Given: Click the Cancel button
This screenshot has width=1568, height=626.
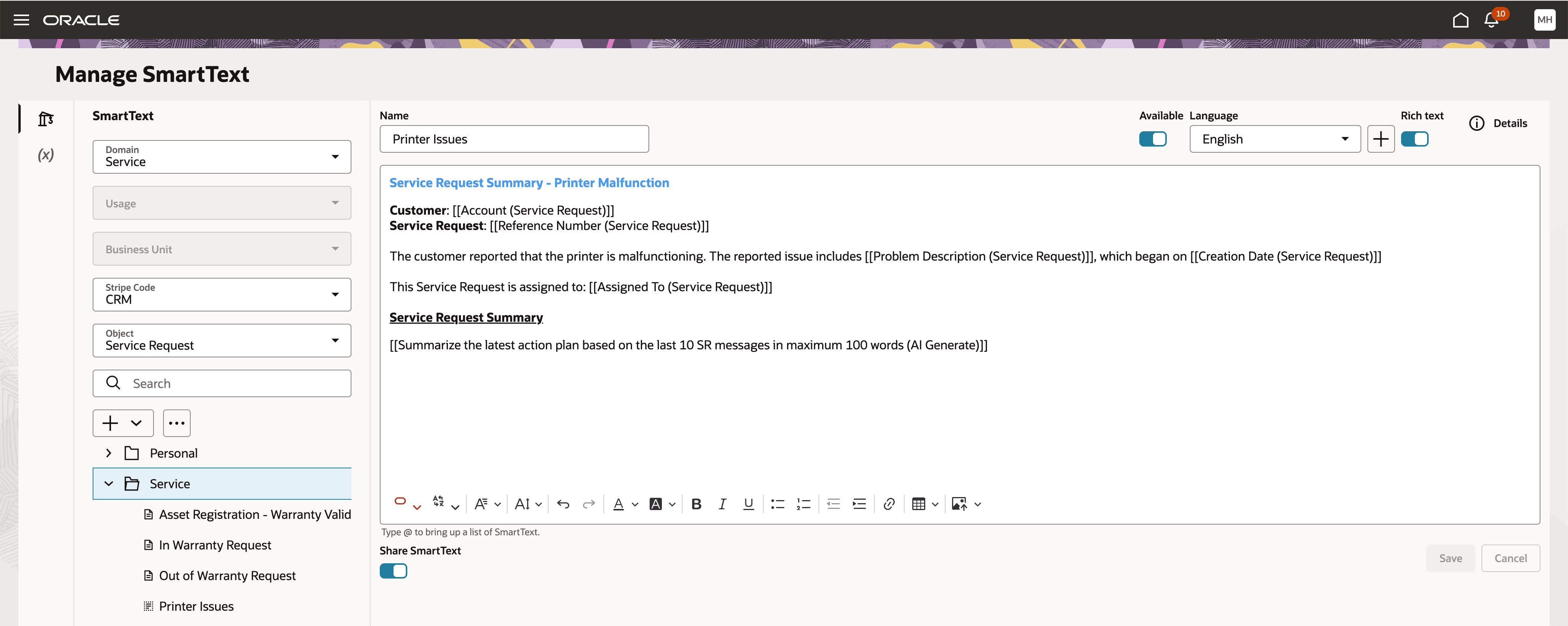Looking at the screenshot, I should coord(1510,558).
